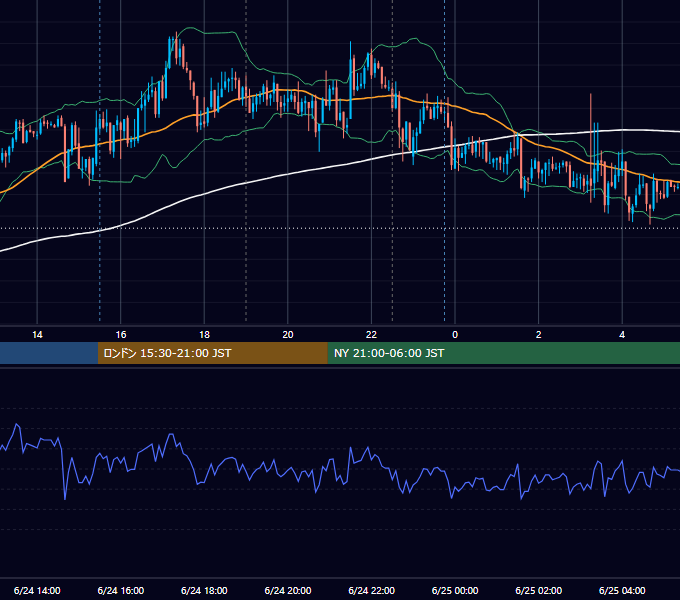This screenshot has height=600, width=680.
Task: Click the 20 hour axis label
Action: (288, 335)
